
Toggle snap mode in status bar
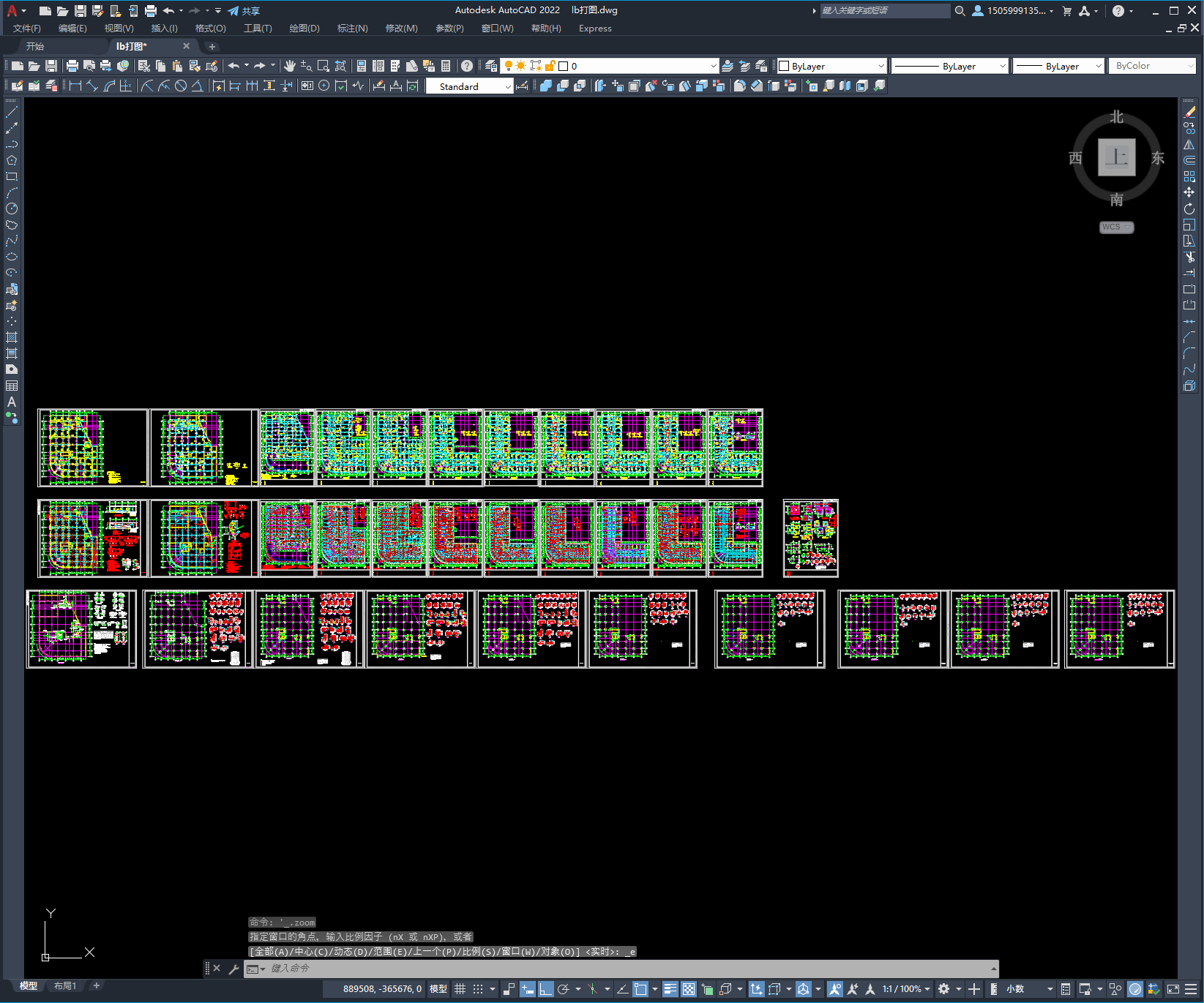click(x=478, y=989)
